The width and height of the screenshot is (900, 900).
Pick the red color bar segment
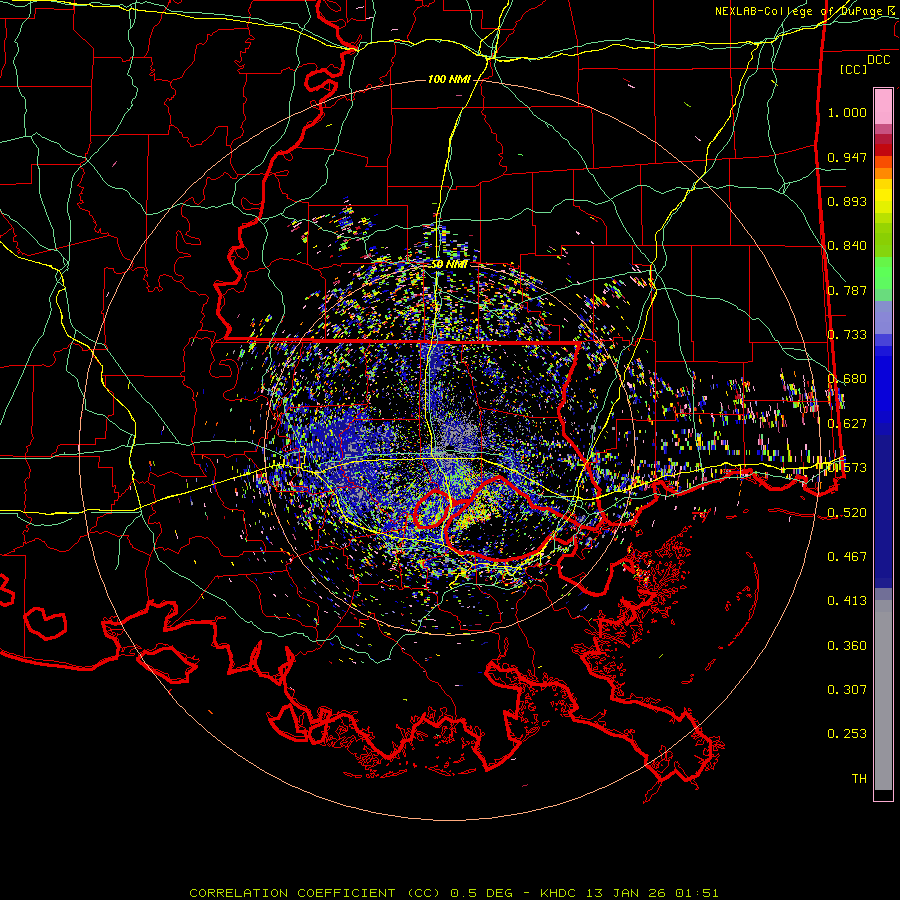click(x=883, y=150)
